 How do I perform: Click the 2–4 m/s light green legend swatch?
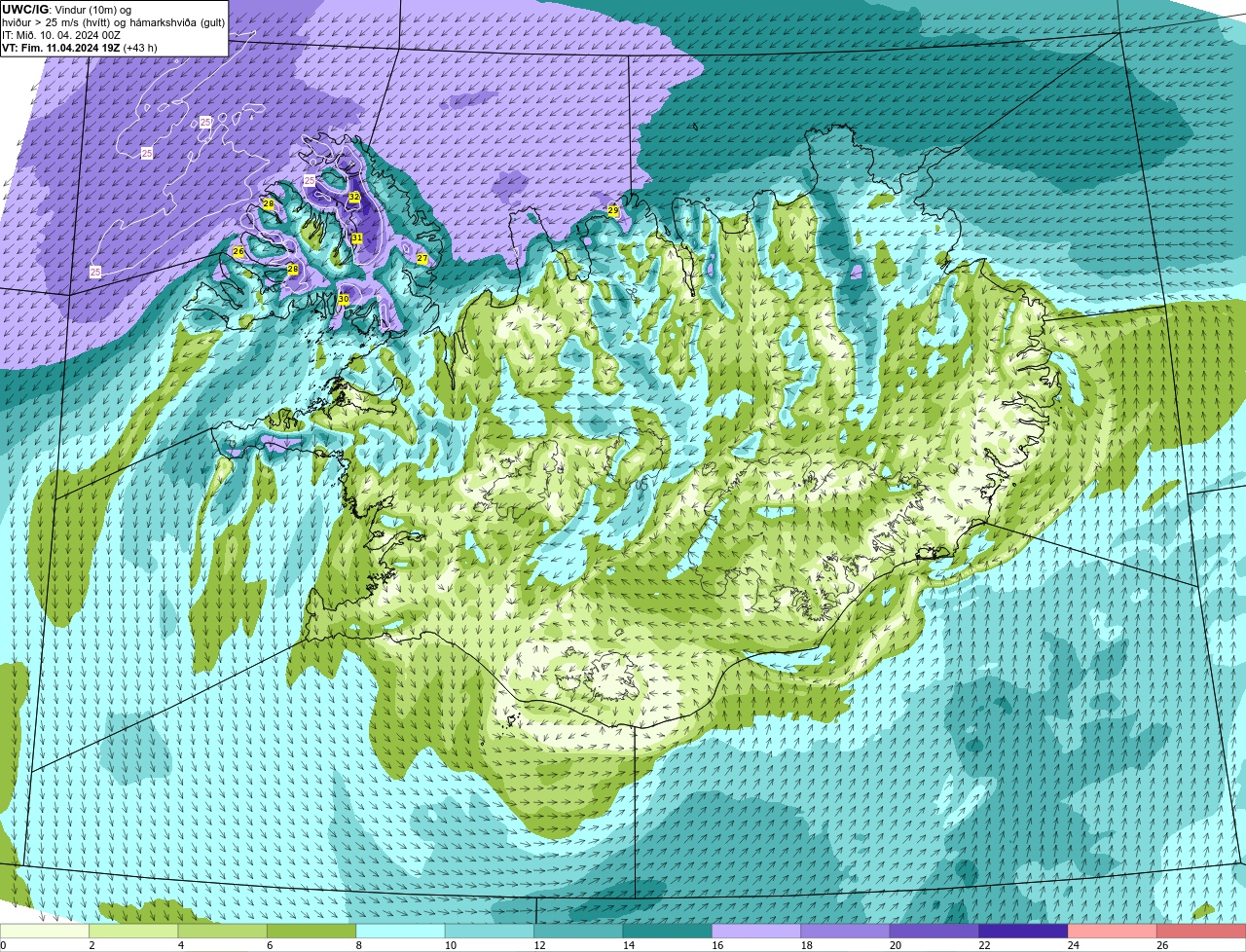[134, 931]
